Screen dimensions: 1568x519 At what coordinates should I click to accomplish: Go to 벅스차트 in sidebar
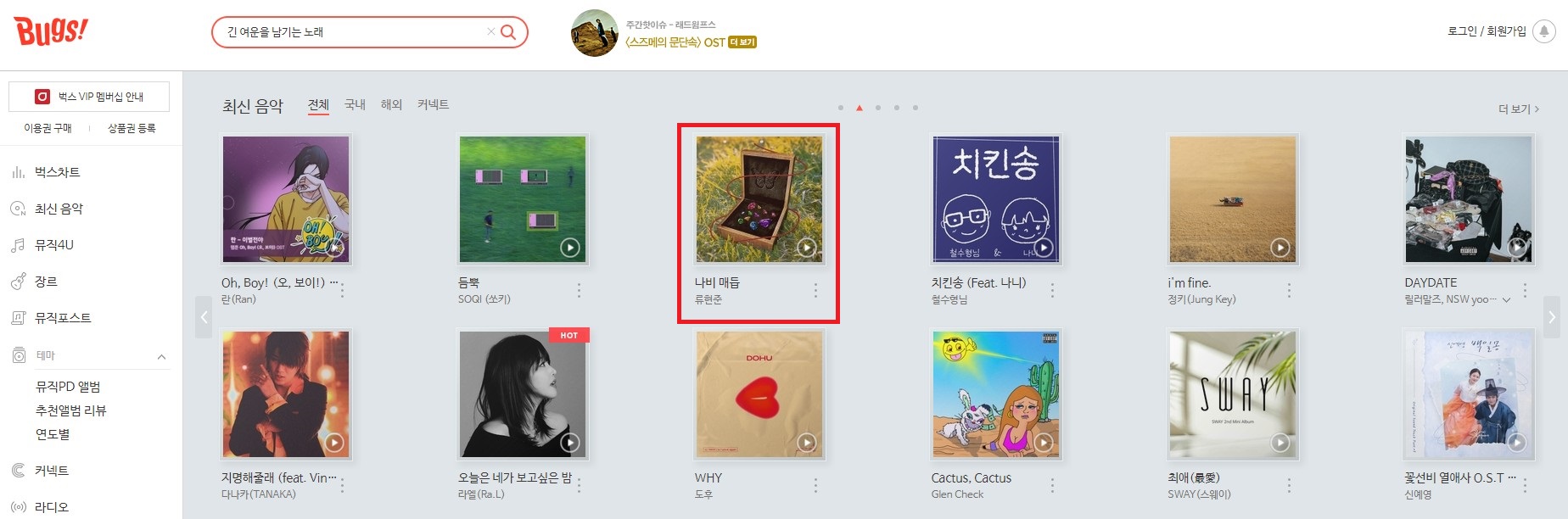(58, 172)
